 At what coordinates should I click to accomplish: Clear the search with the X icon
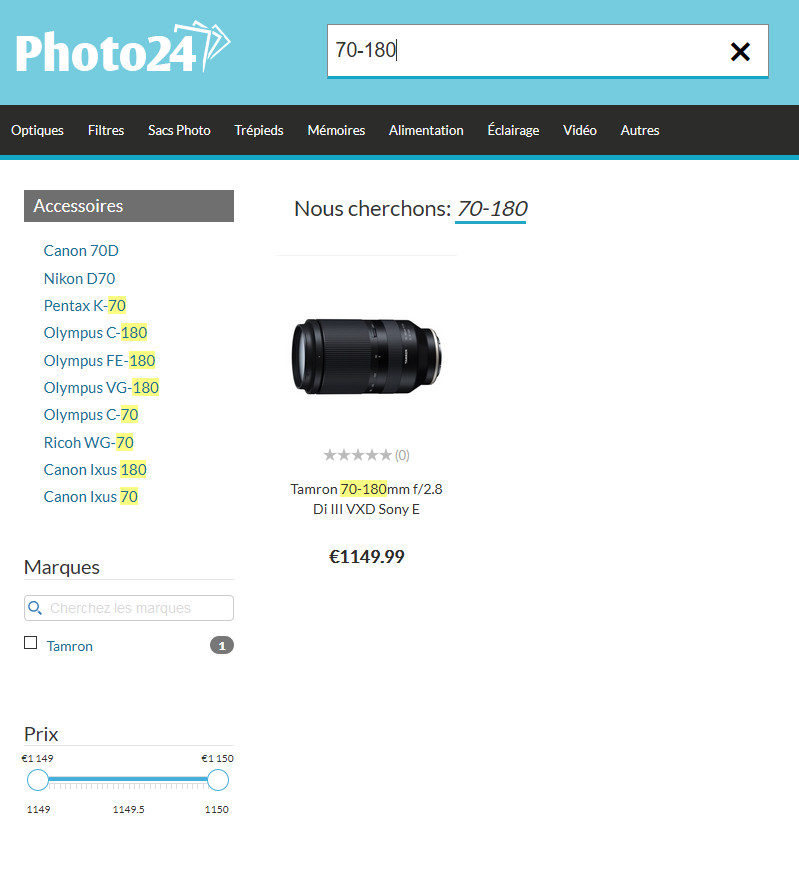point(740,52)
